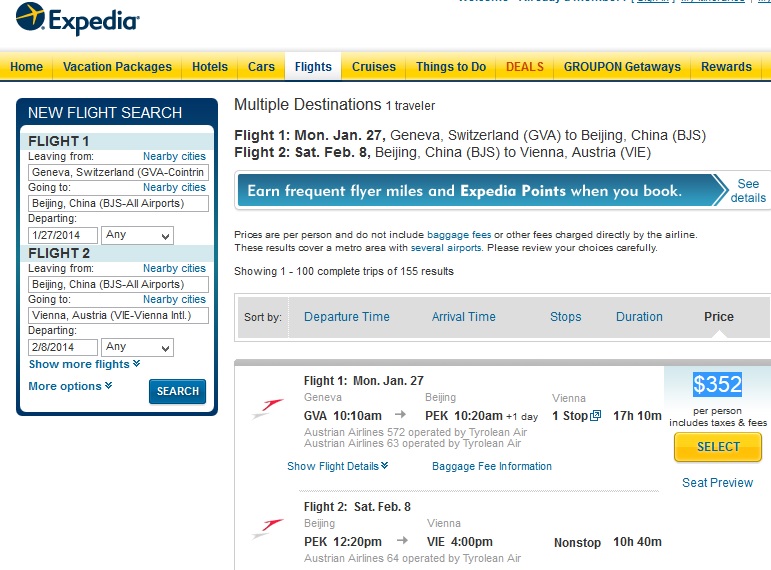Open Baggage Fee Information link
The image size is (771, 570).
[x=492, y=466]
